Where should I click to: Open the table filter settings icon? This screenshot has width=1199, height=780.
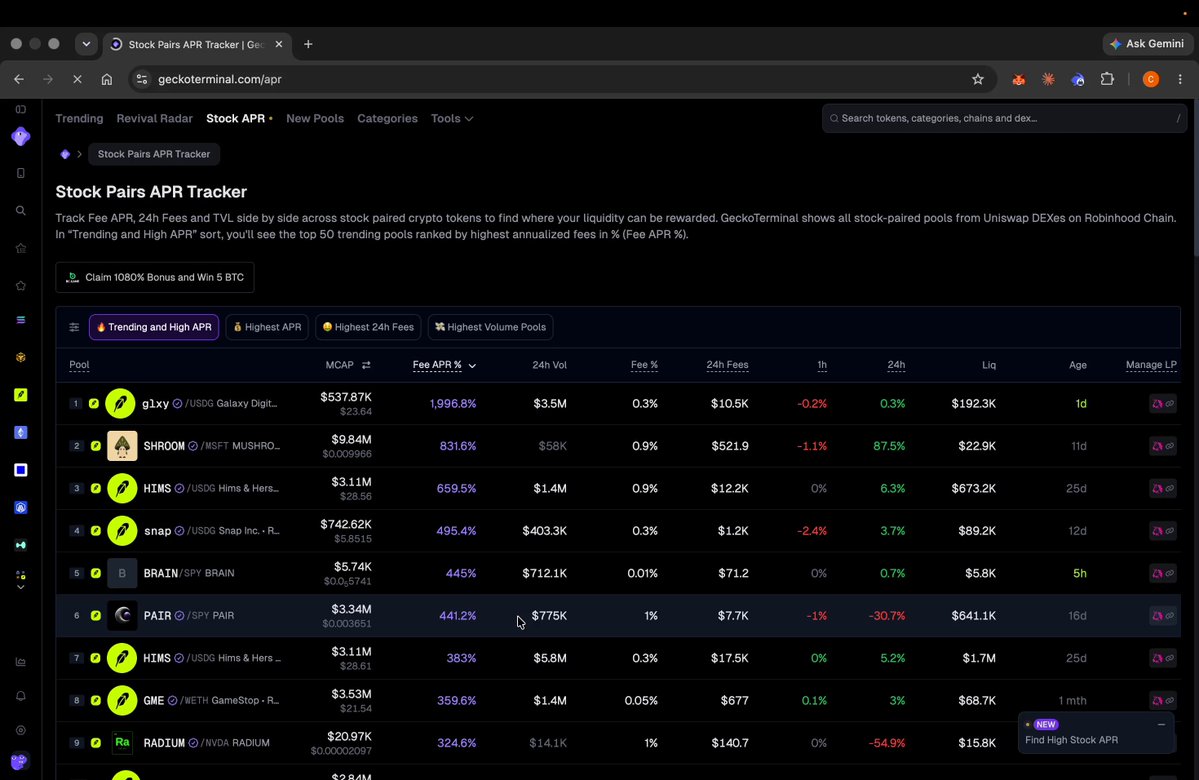(x=74, y=327)
